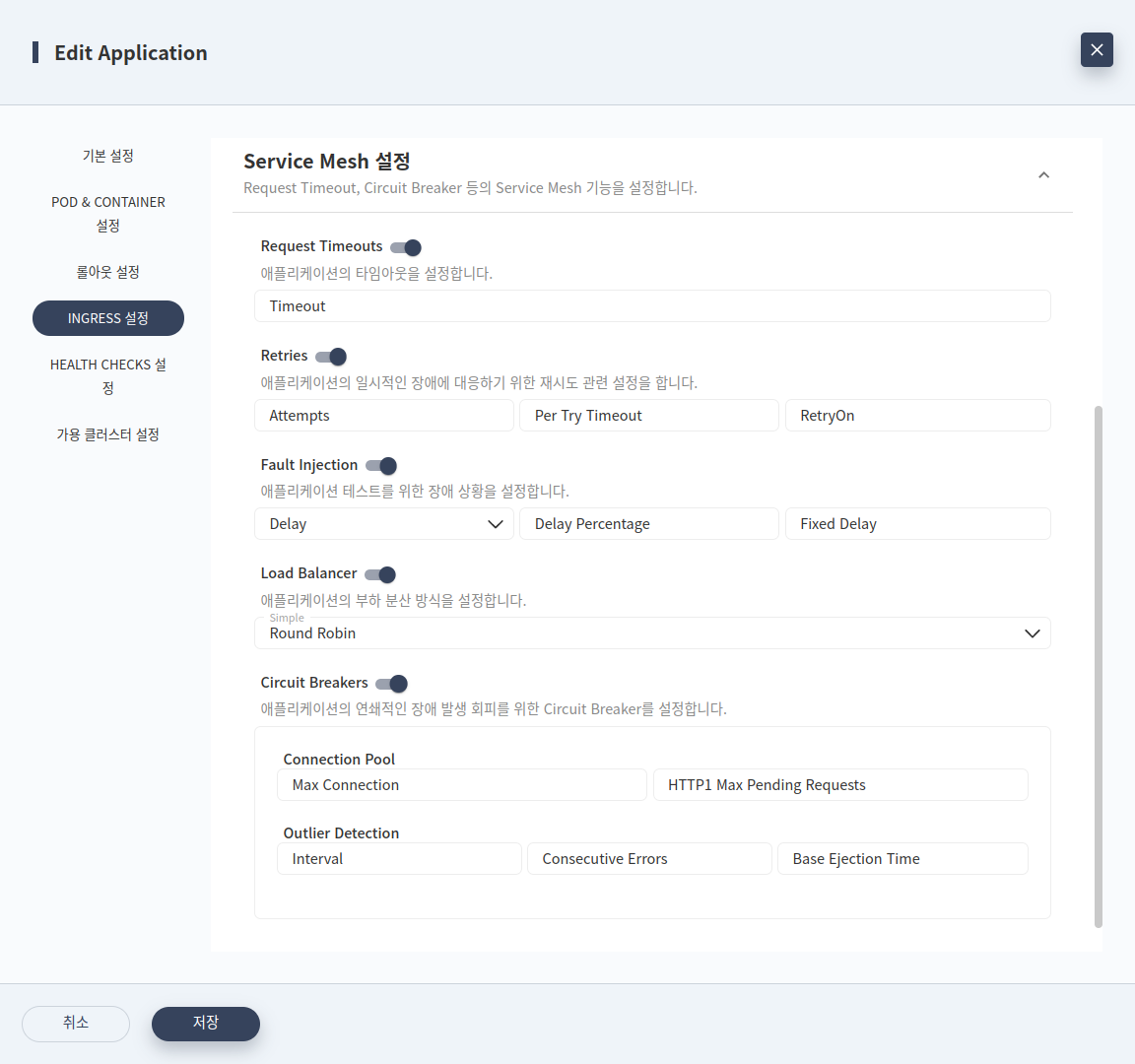
Task: Disable the Circuit Breakers toggle
Action: pos(391,684)
